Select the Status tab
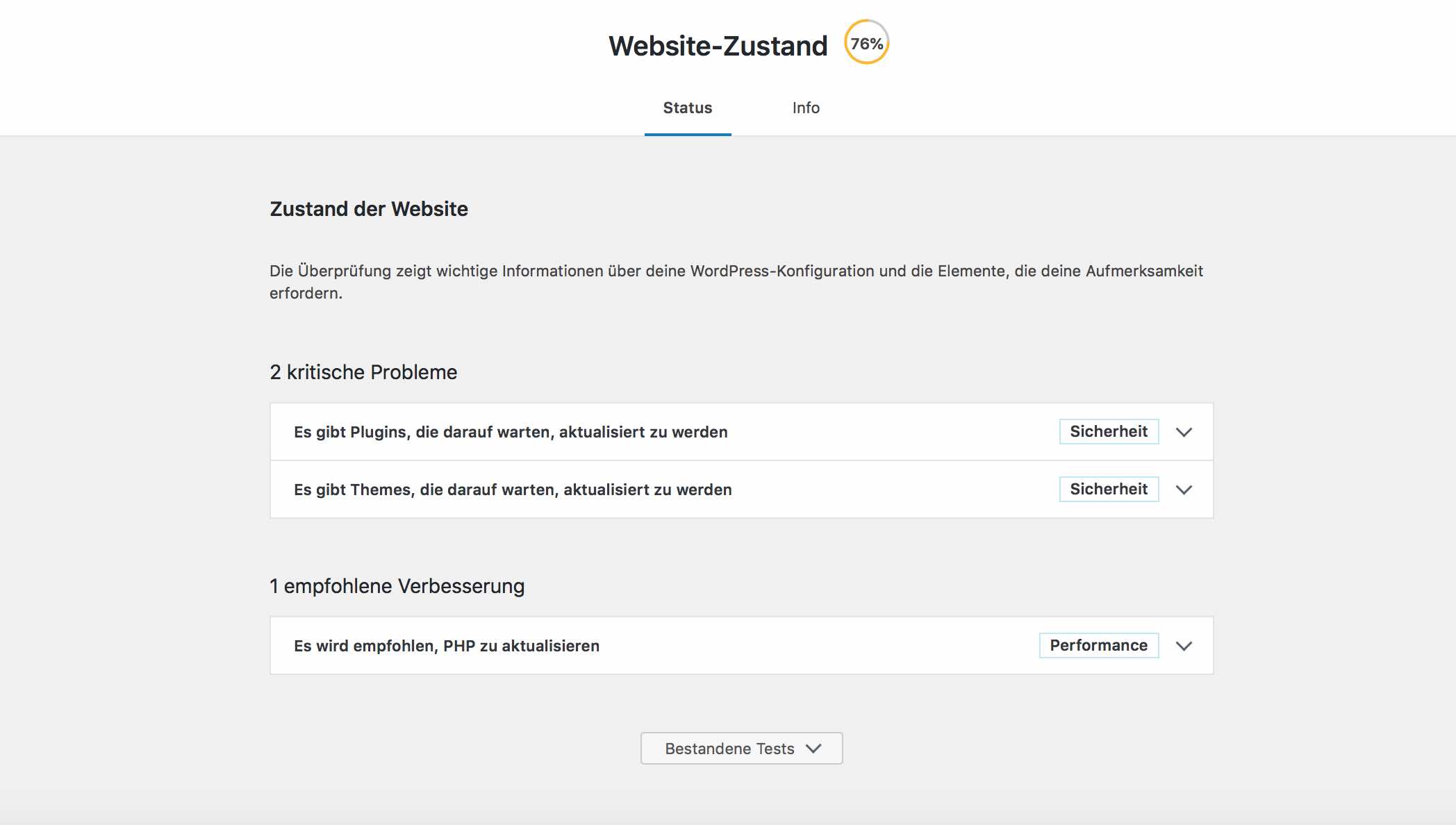Screen dimensions: 1456x825 [x=687, y=108]
